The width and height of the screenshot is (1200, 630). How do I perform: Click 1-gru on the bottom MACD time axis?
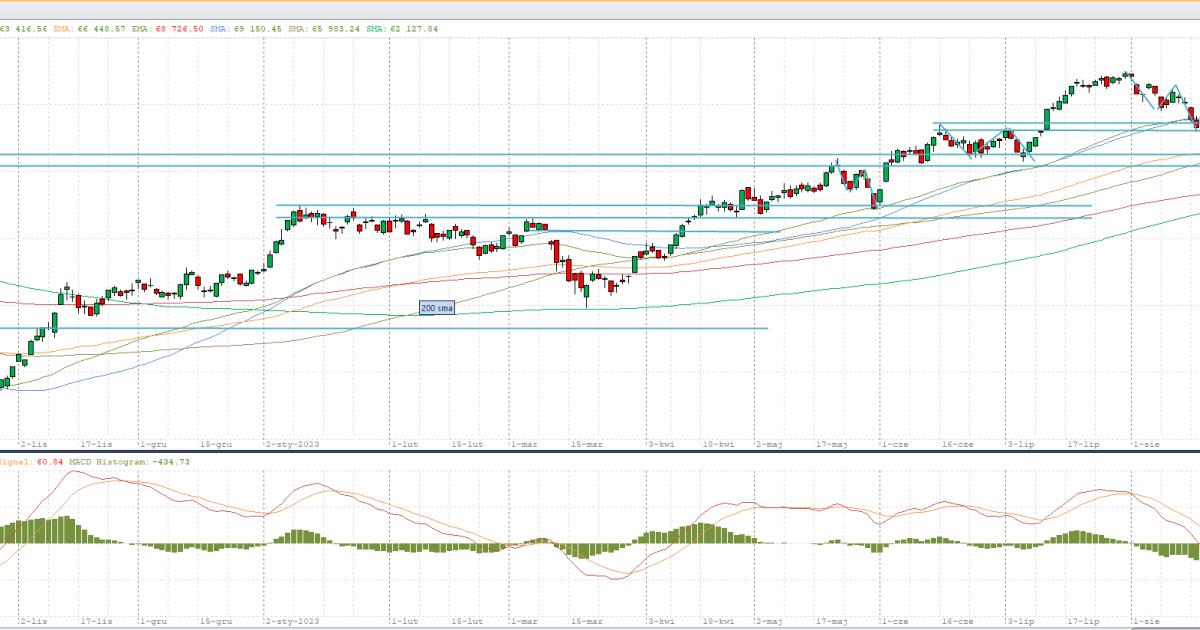(x=153, y=621)
